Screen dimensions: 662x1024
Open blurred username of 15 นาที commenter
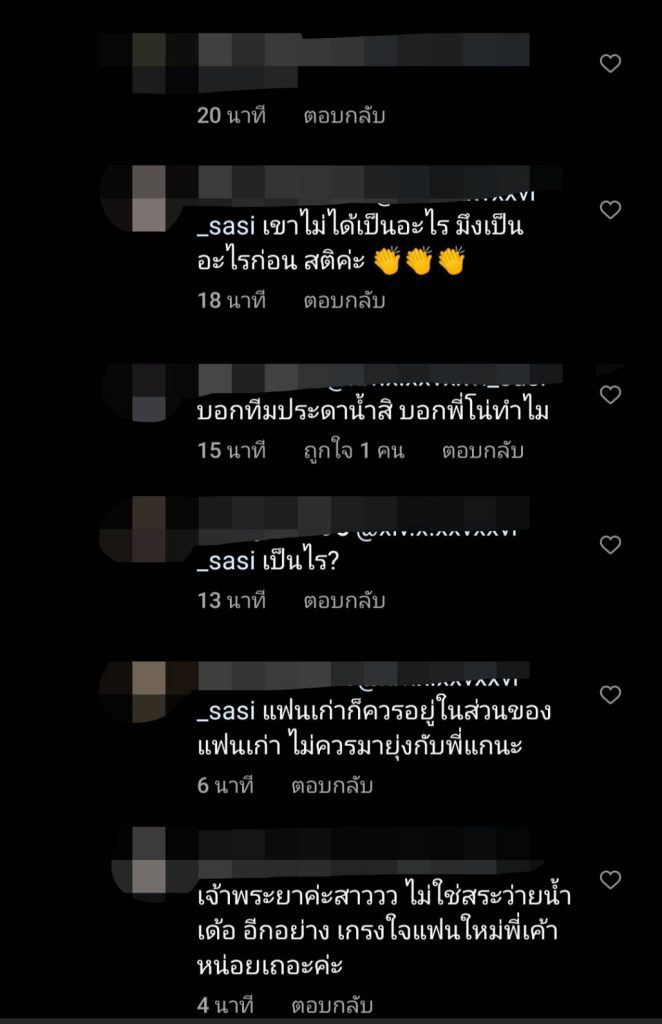pos(379,377)
